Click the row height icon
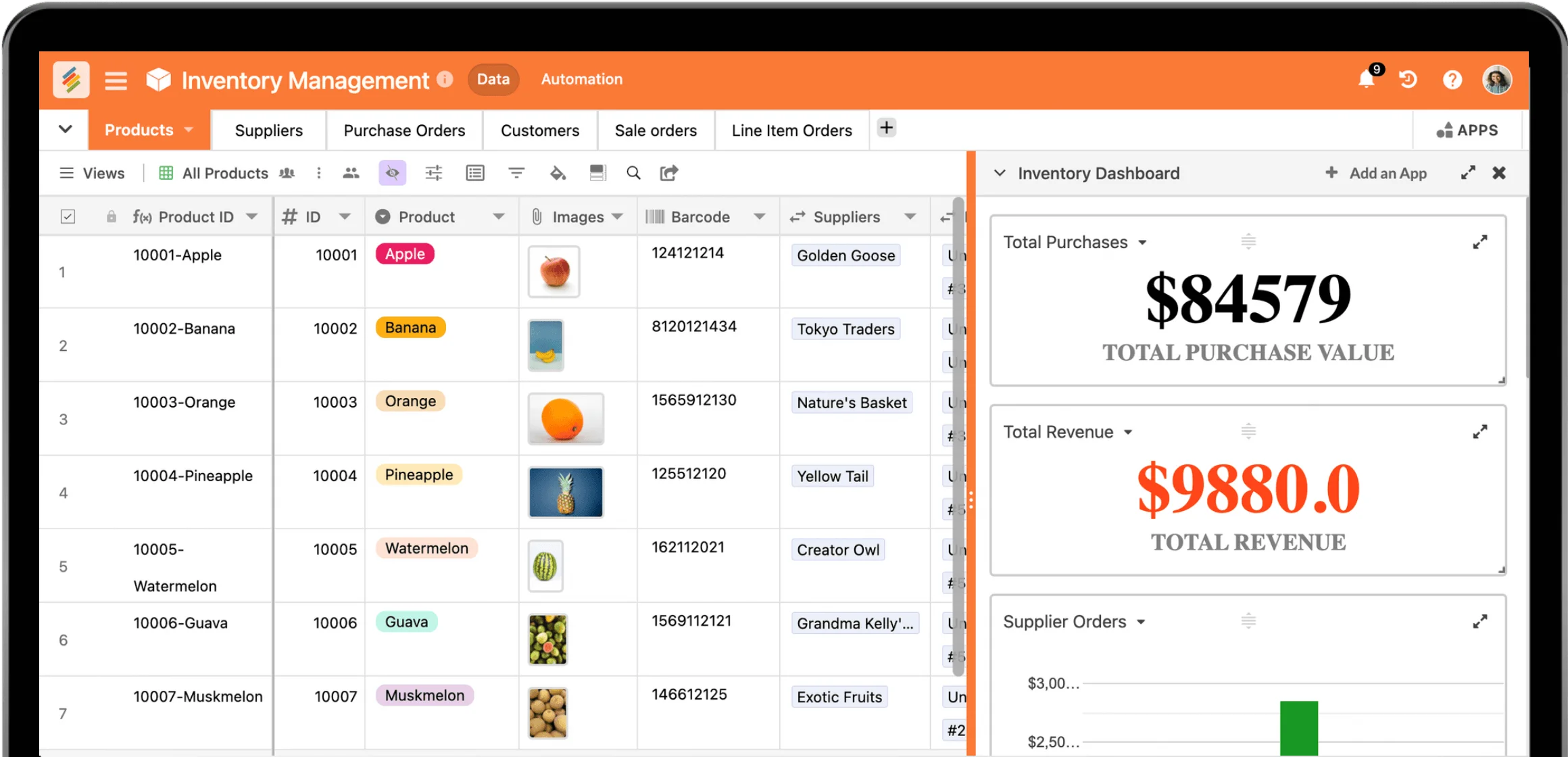The height and width of the screenshot is (757, 1568). pos(597,173)
